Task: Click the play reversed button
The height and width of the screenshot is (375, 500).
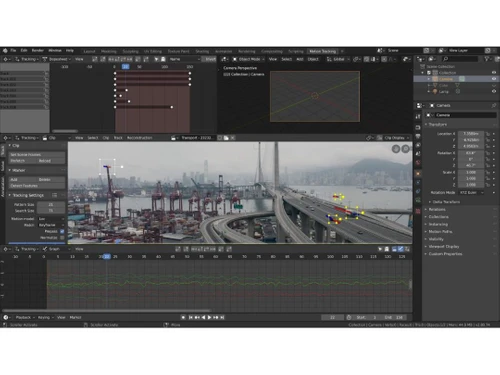Action: pyautogui.click(x=203, y=317)
